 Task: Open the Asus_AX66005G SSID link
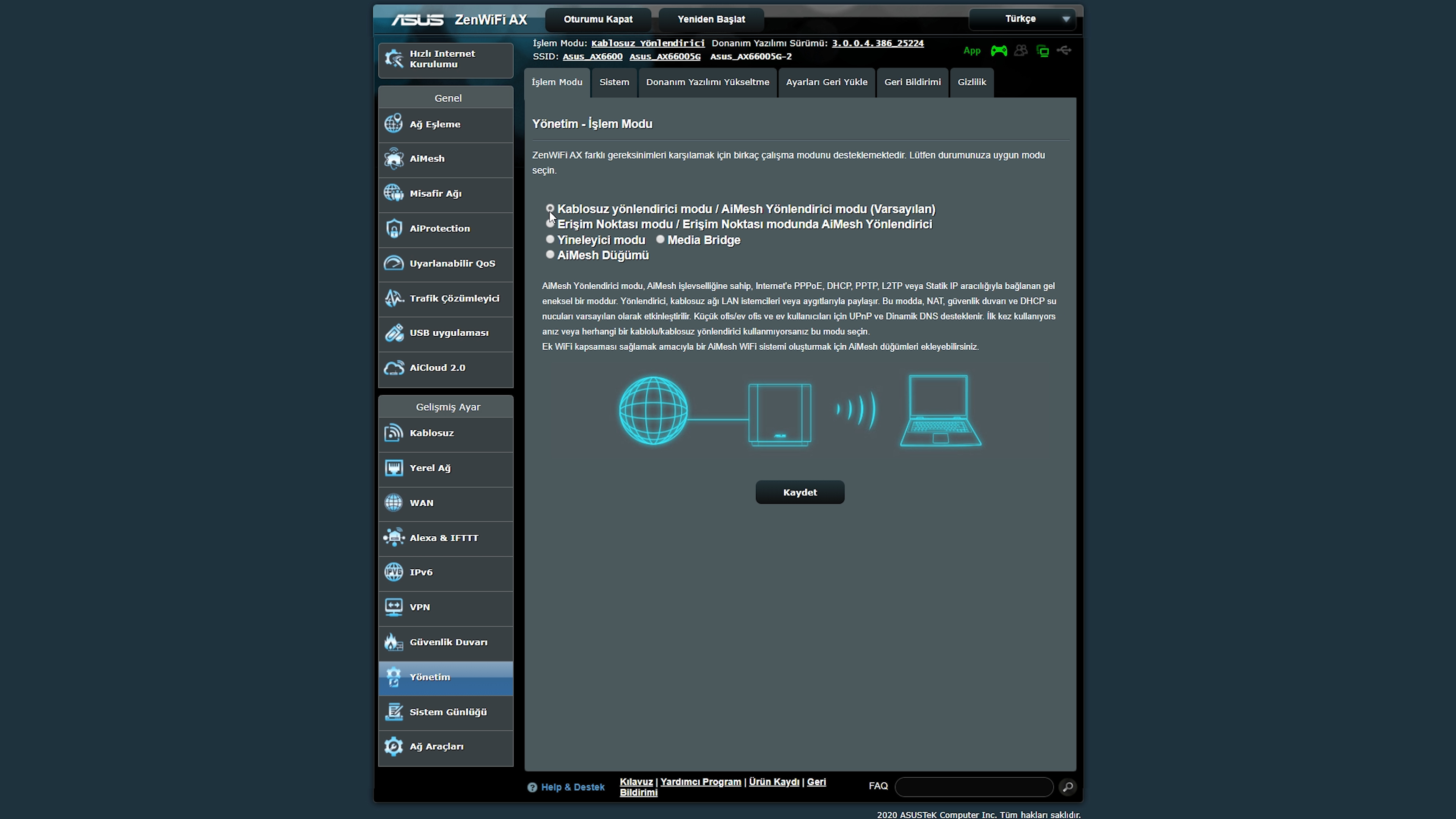[x=665, y=56]
